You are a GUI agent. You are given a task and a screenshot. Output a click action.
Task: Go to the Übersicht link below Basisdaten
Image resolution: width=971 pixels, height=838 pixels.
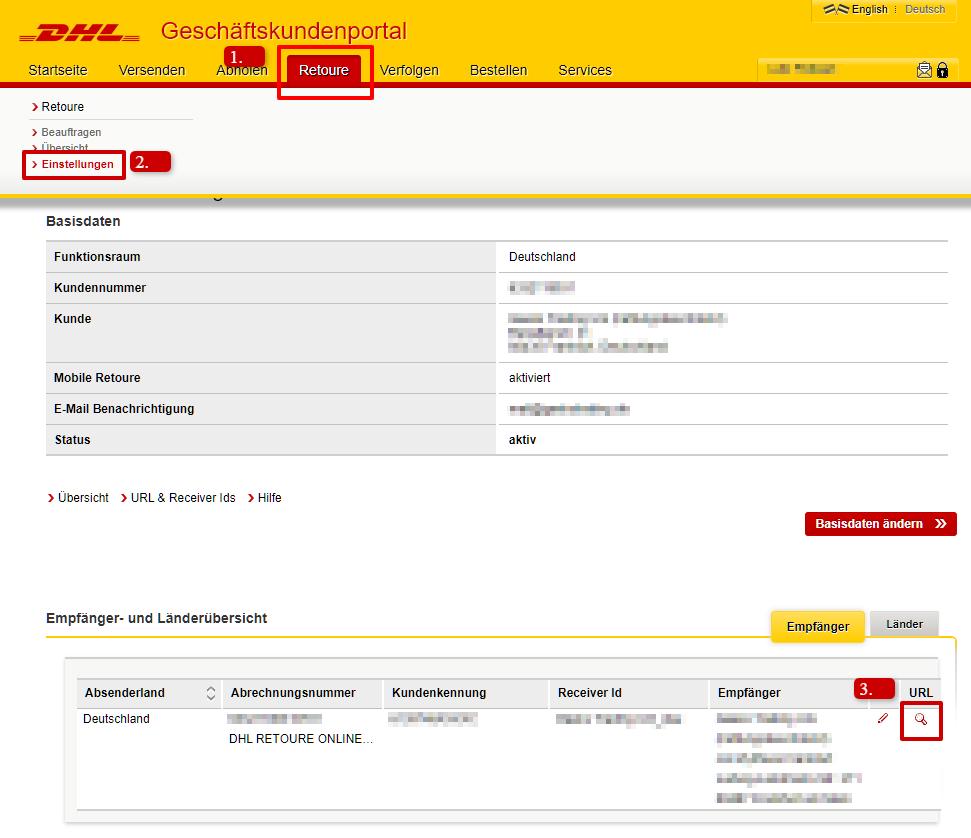click(x=83, y=497)
